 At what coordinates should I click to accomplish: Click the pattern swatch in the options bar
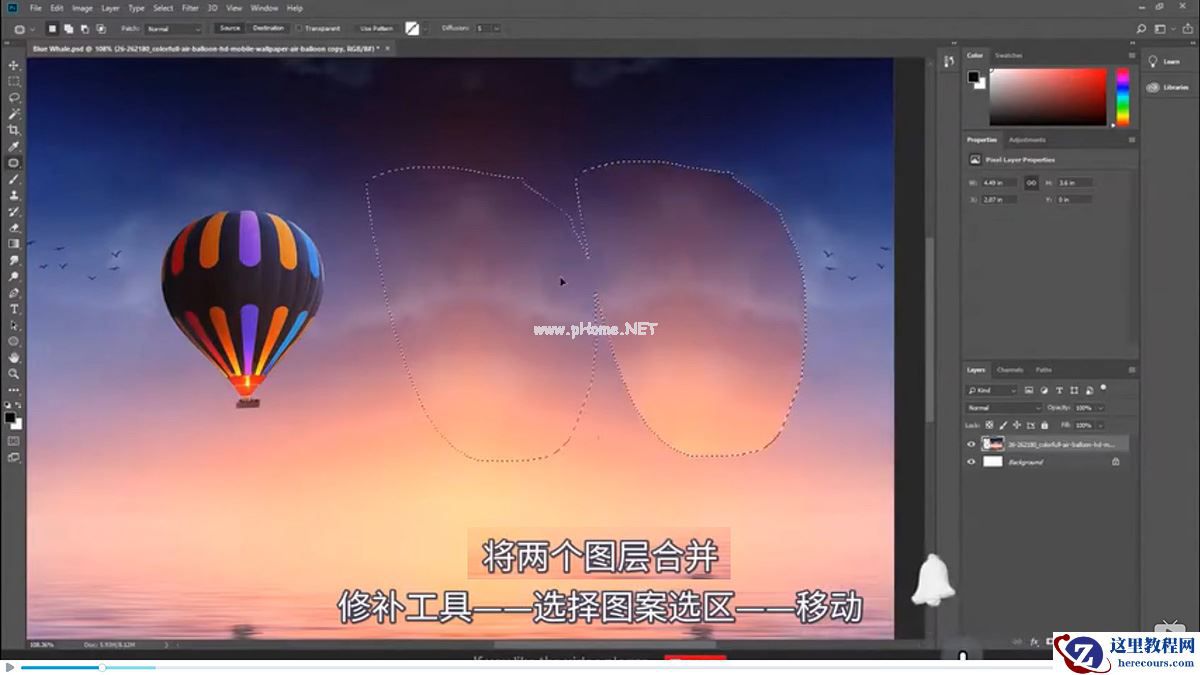click(x=411, y=29)
